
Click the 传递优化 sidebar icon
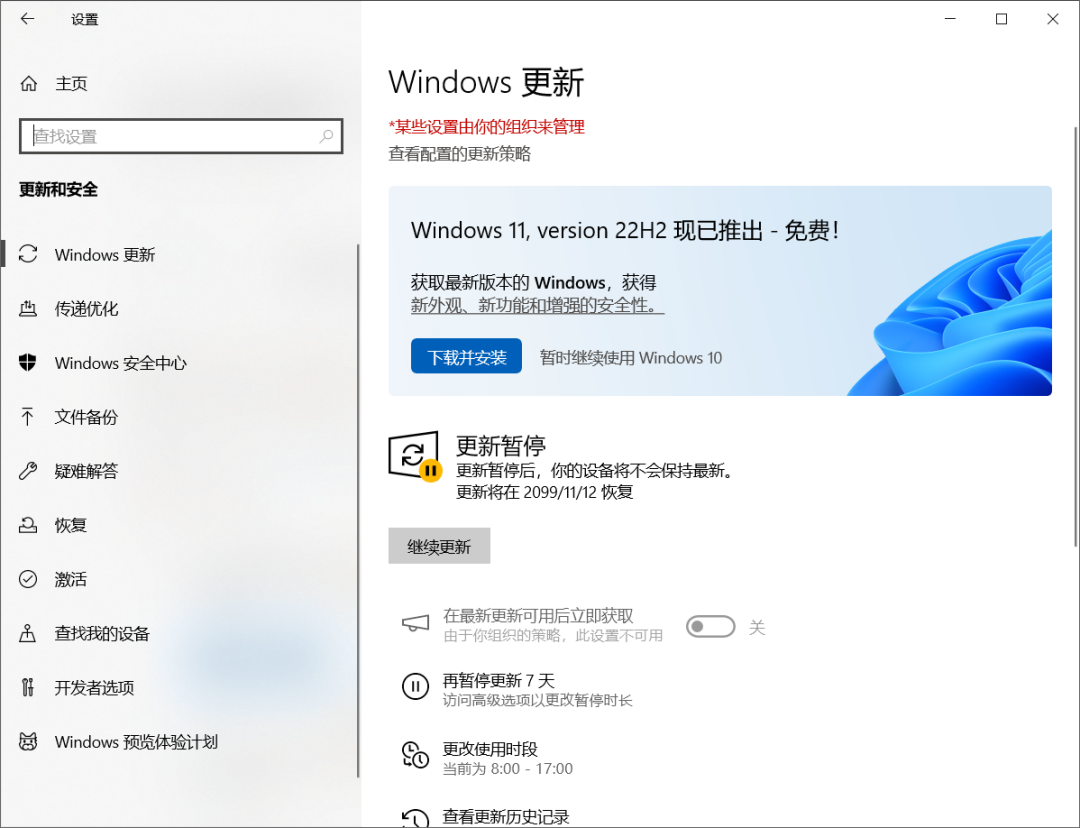[x=28, y=309]
